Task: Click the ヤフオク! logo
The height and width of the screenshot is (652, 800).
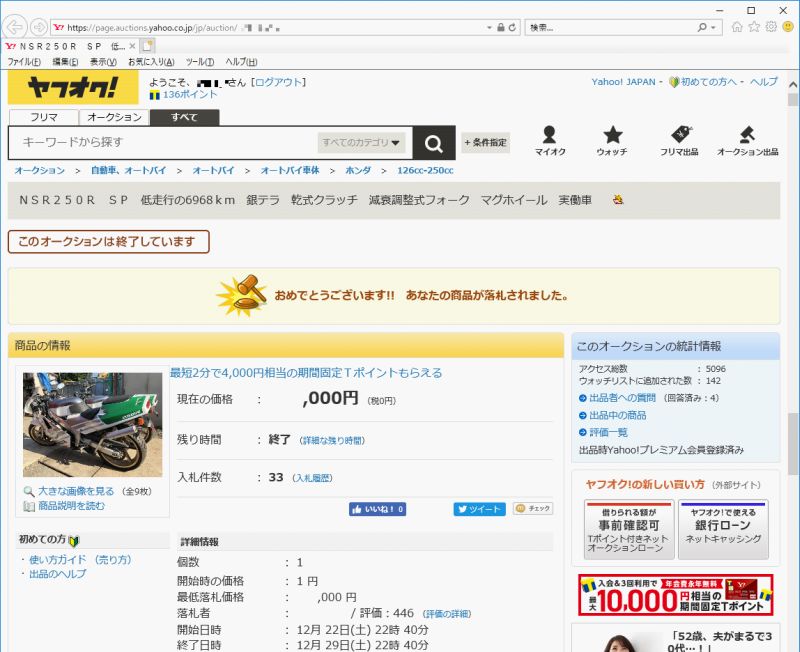Action: [x=73, y=89]
